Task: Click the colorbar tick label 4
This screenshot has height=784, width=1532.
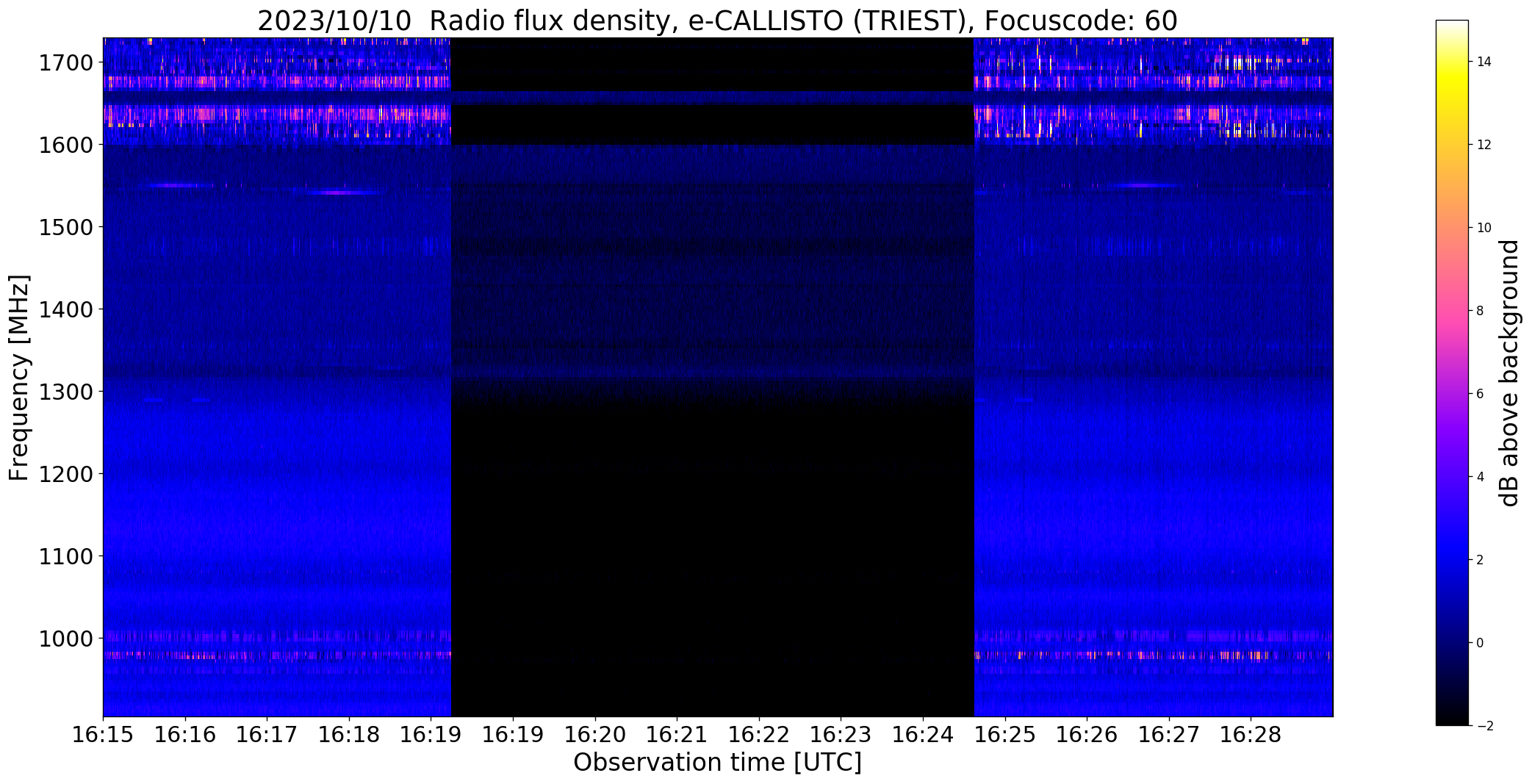Action: click(1481, 477)
